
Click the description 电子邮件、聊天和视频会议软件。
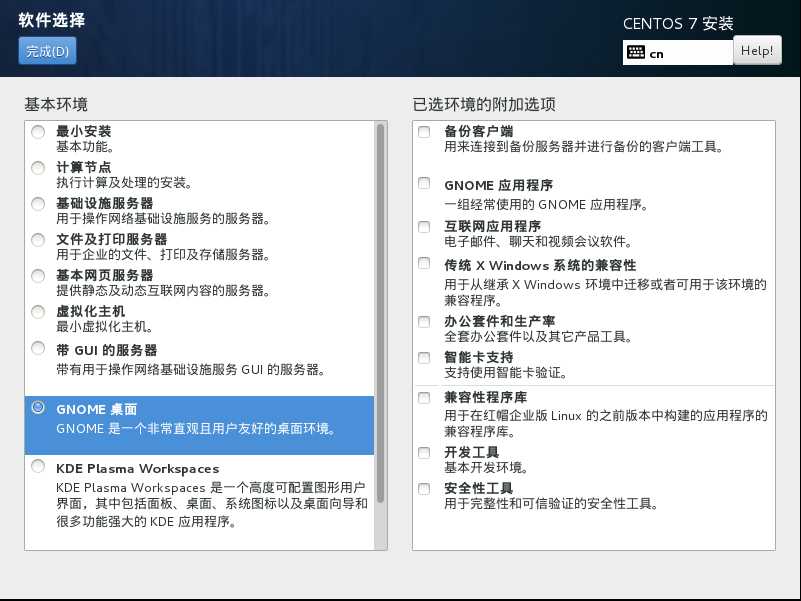coord(539,241)
